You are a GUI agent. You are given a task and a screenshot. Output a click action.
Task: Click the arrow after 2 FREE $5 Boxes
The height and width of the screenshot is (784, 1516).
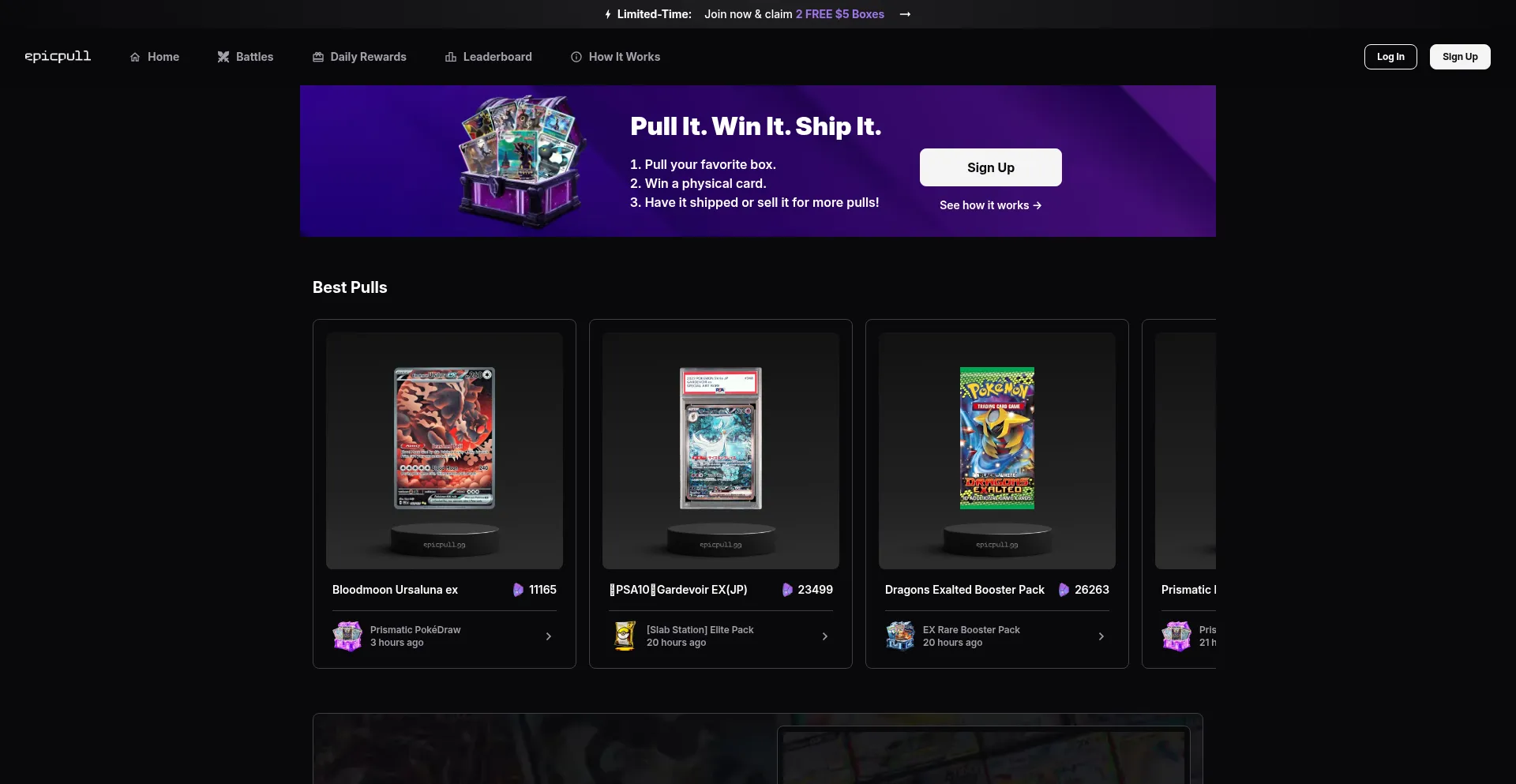pyautogui.click(x=906, y=14)
